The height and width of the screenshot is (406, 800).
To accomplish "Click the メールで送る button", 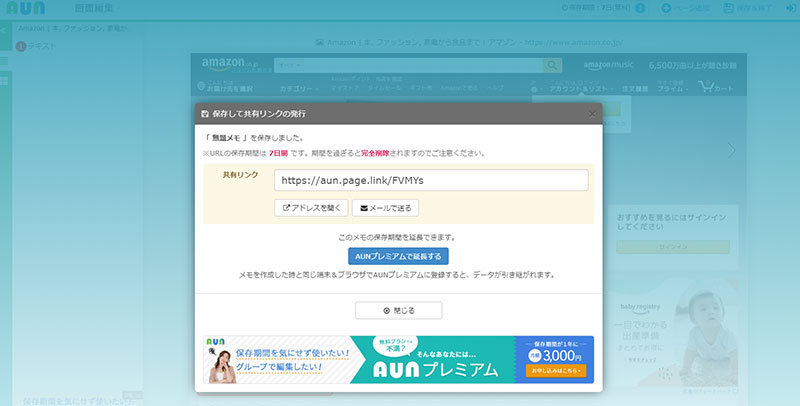I will coord(385,208).
